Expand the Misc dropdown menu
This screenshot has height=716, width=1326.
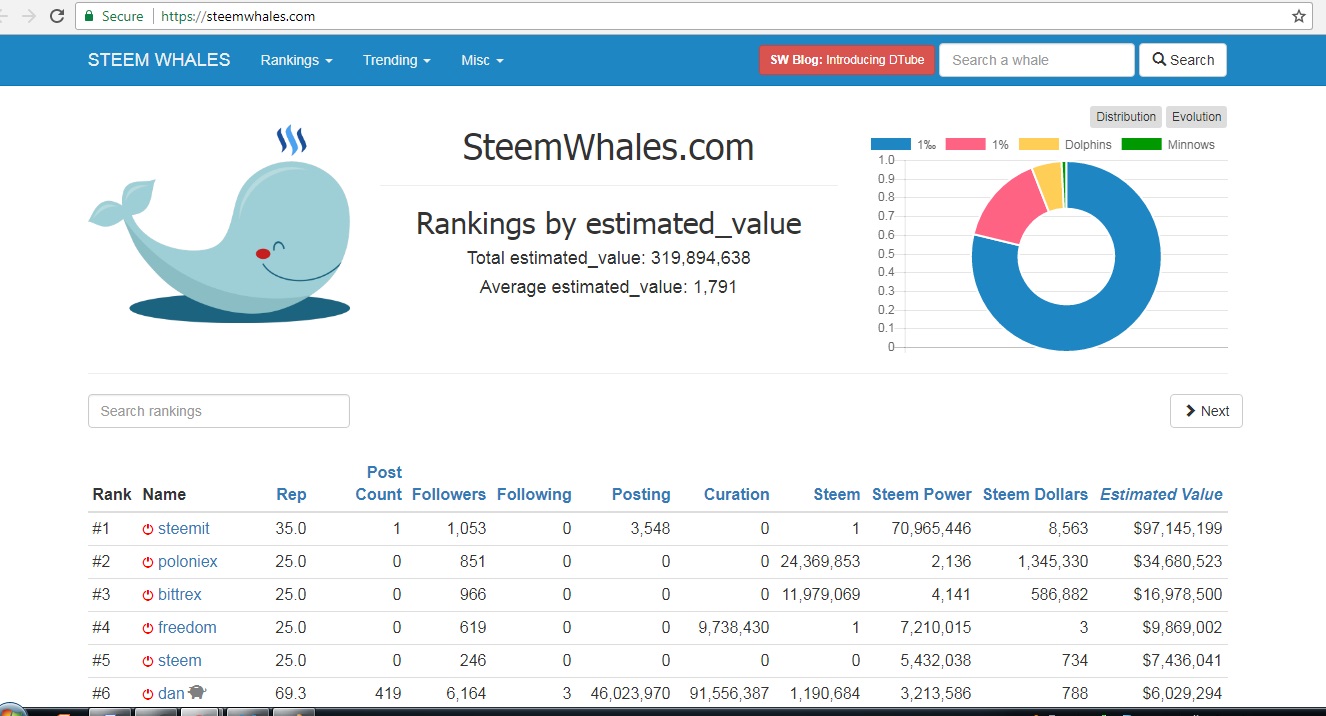click(x=482, y=60)
